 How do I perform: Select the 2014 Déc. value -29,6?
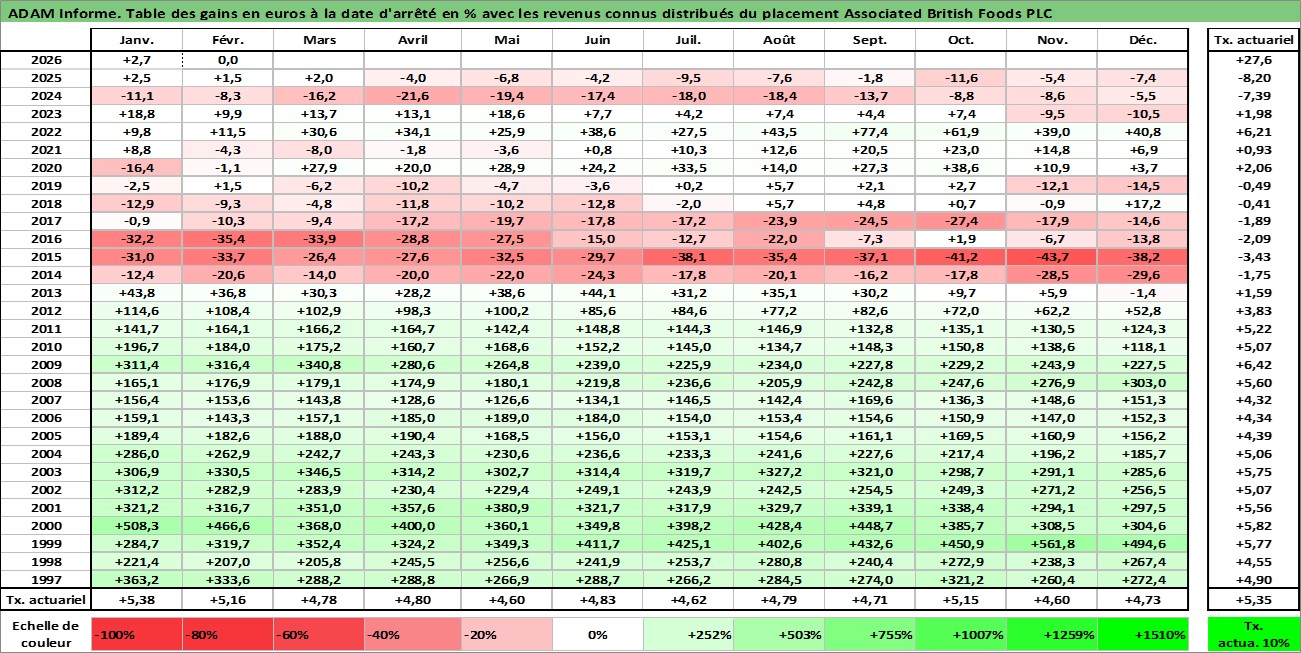[x=1143, y=275]
